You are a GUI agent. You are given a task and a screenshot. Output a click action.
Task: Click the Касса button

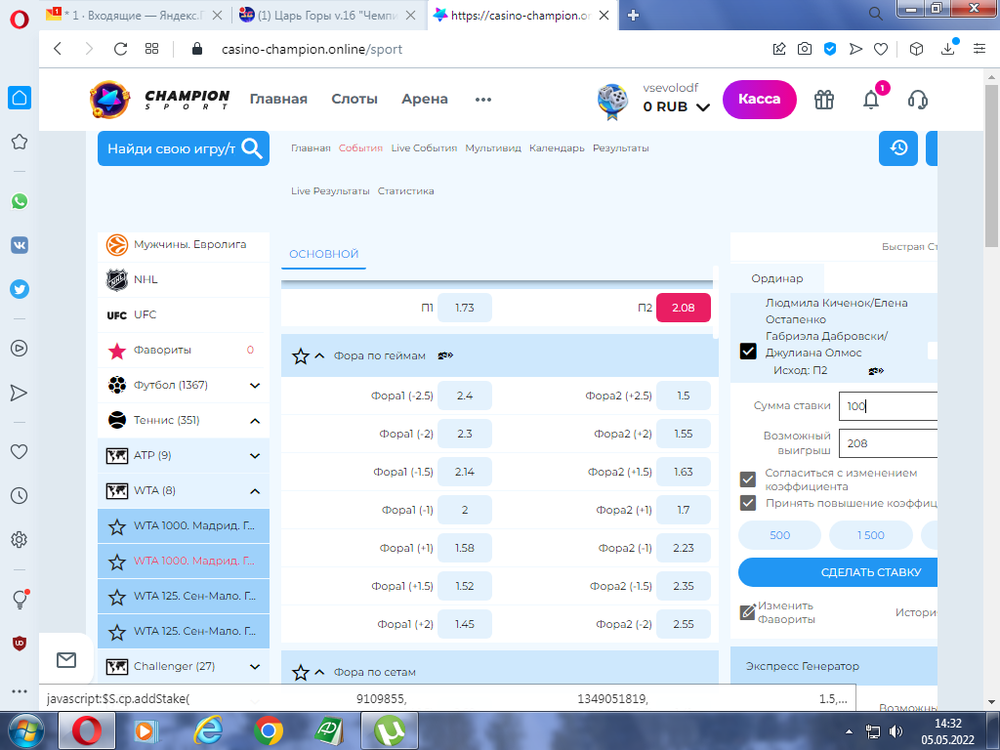click(759, 99)
